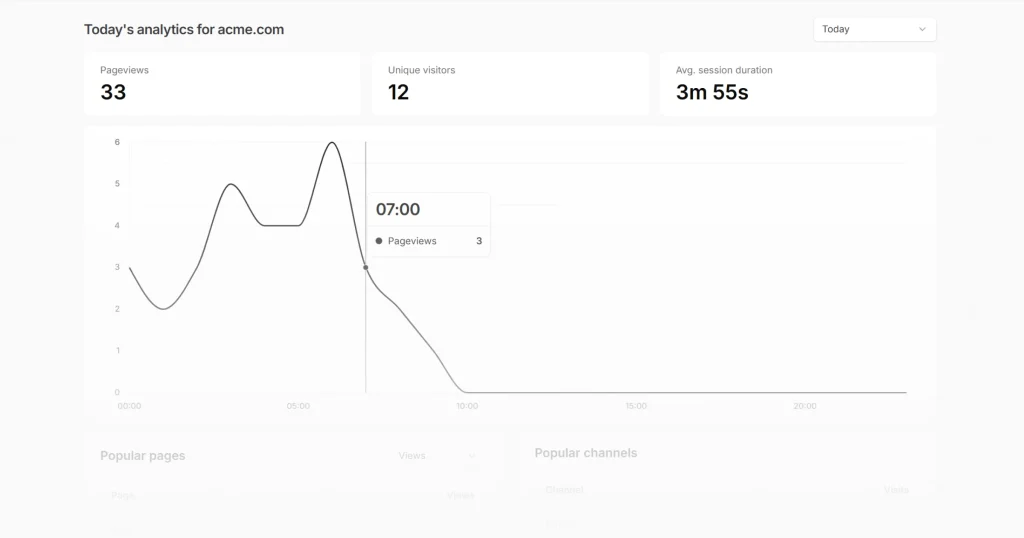Image resolution: width=1024 pixels, height=538 pixels.
Task: Click the 20:00 x-axis label
Action: [805, 406]
